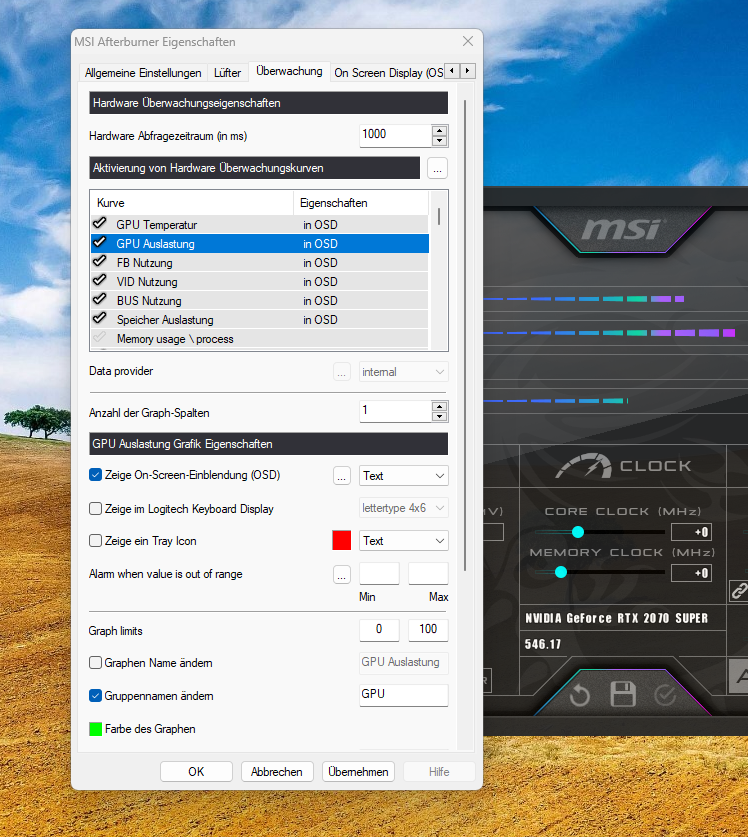Toggle checkmark for FB Nutzung curve
Screen dimensions: 748x837
(99, 261)
